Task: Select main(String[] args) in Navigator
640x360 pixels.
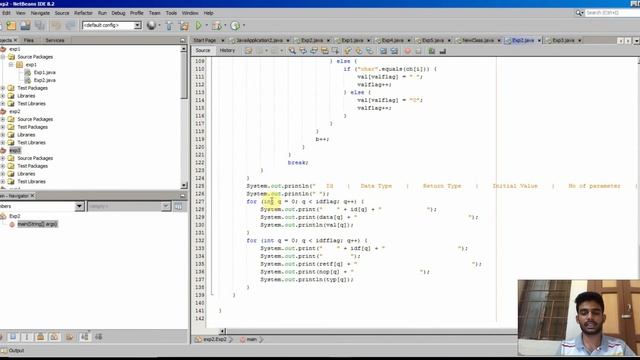Action: coord(37,224)
